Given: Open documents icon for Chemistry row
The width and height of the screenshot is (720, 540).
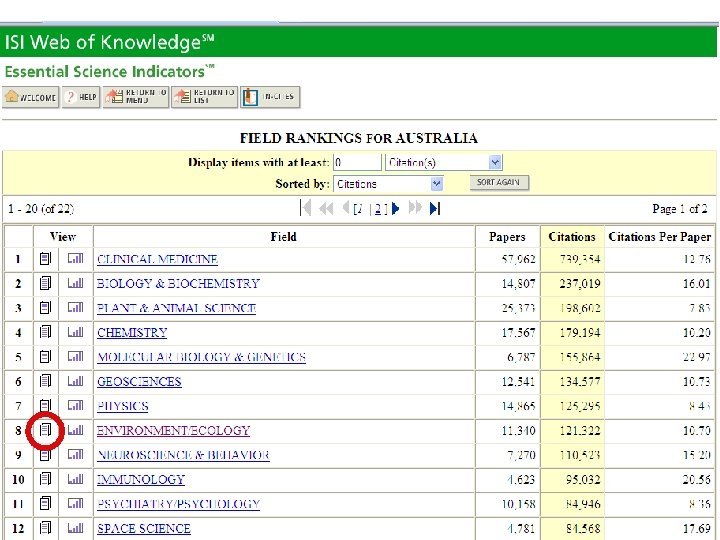Looking at the screenshot, I should (x=45, y=332).
